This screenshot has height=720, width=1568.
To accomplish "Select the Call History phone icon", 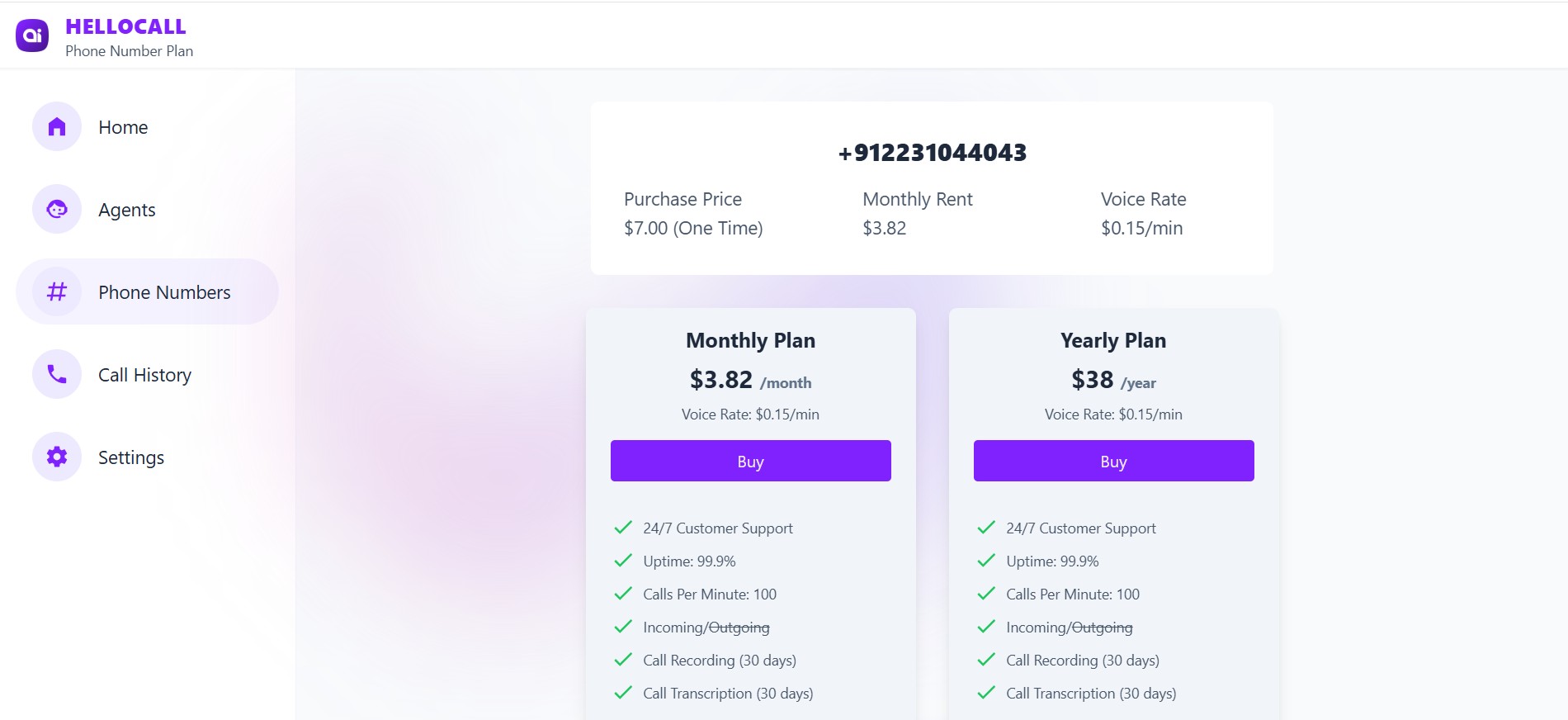I will click(55, 374).
